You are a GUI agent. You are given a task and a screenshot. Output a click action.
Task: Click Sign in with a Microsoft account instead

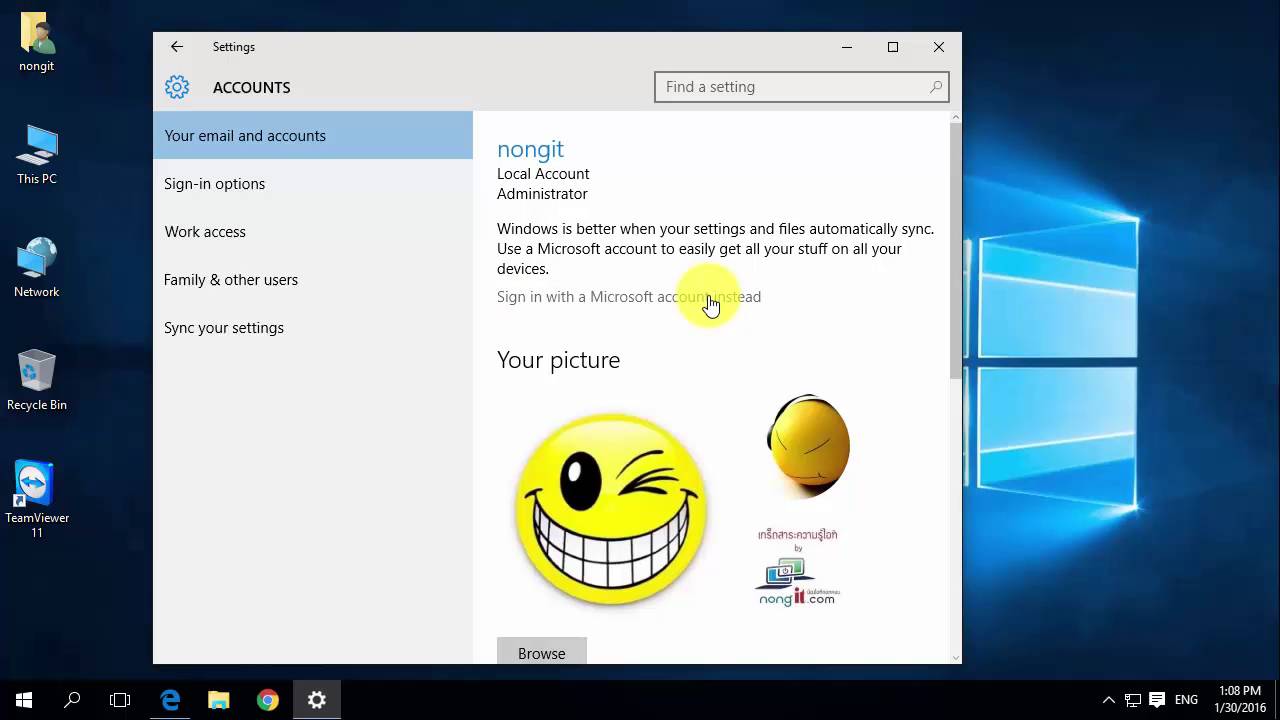pos(629,297)
